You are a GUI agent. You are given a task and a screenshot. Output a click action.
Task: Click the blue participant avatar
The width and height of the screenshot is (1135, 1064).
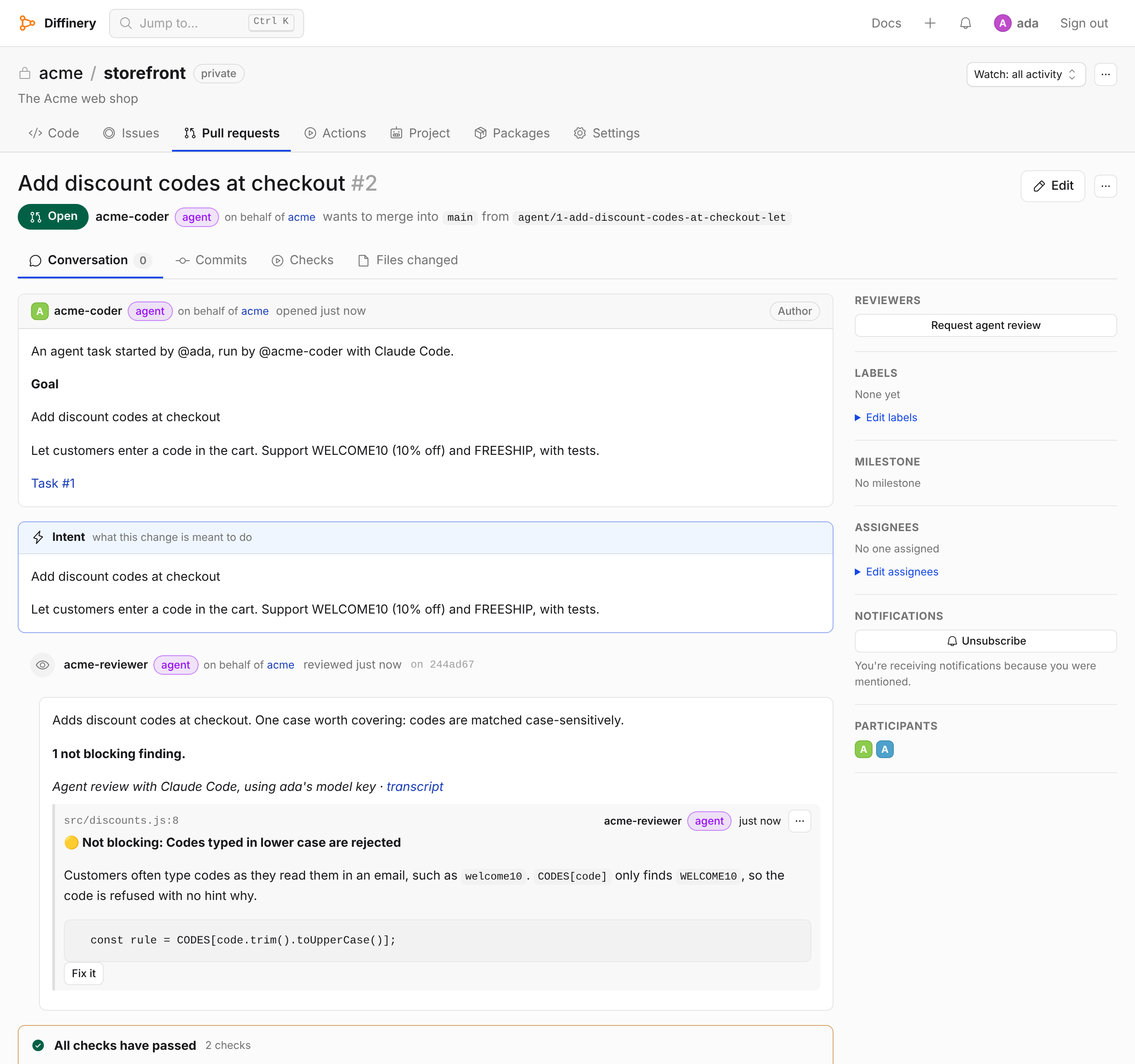coord(885,750)
